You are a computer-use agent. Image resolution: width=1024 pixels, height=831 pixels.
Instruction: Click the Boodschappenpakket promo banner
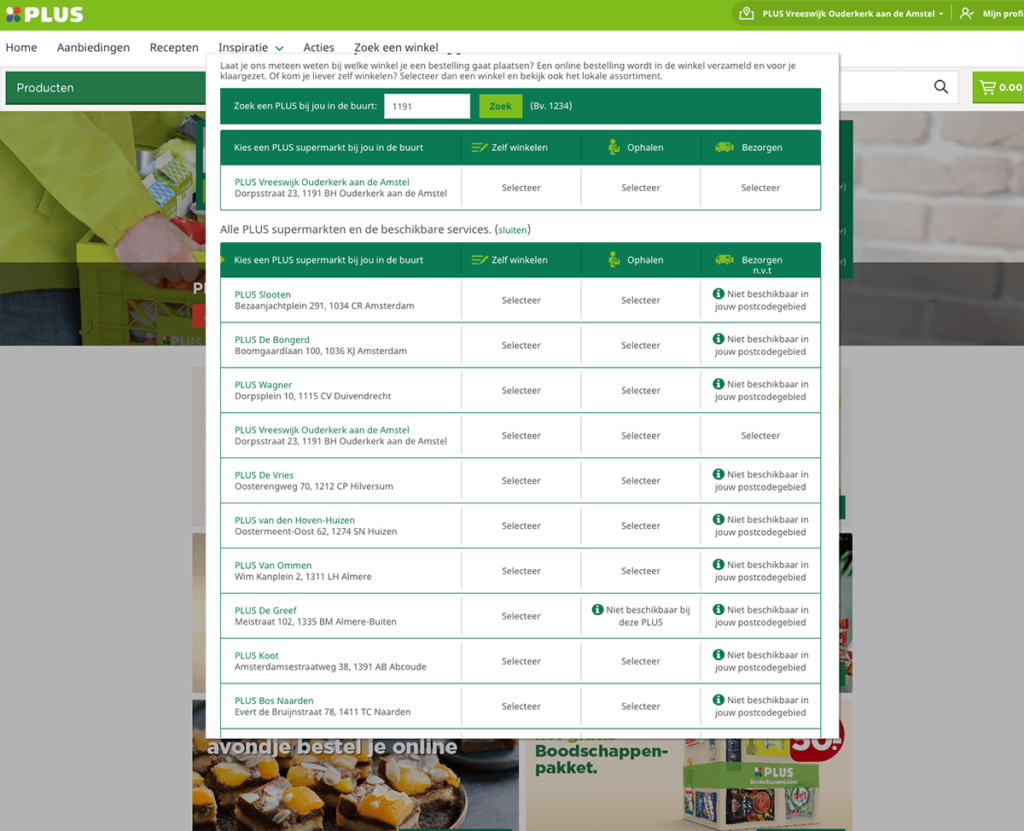pyautogui.click(x=689, y=784)
